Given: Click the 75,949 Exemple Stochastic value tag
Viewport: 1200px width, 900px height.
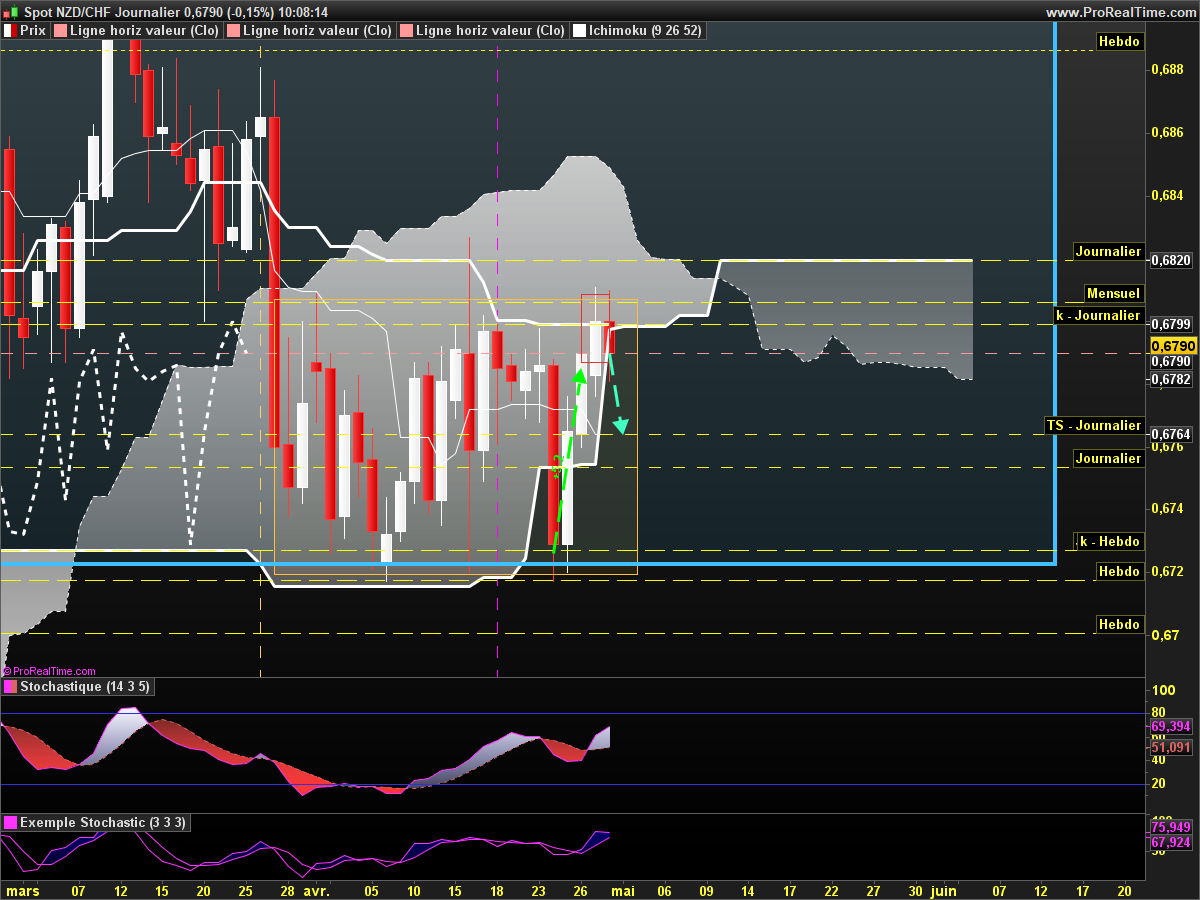Looking at the screenshot, I should click(x=1171, y=828).
